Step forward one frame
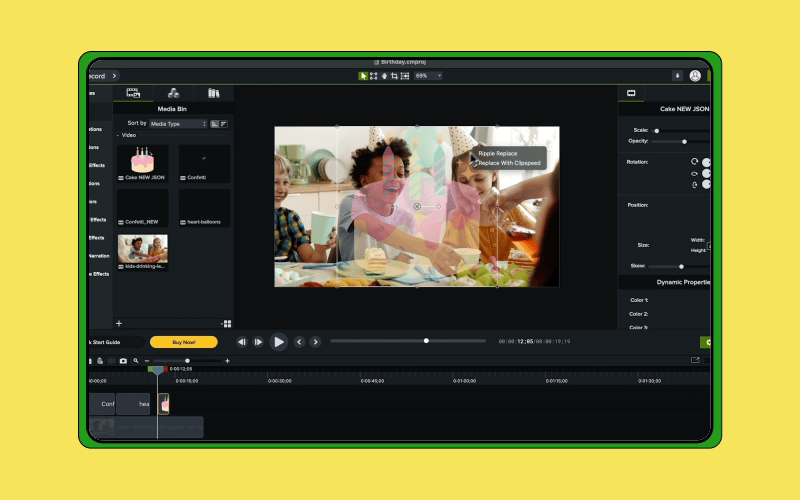The height and width of the screenshot is (500, 800). coord(258,342)
